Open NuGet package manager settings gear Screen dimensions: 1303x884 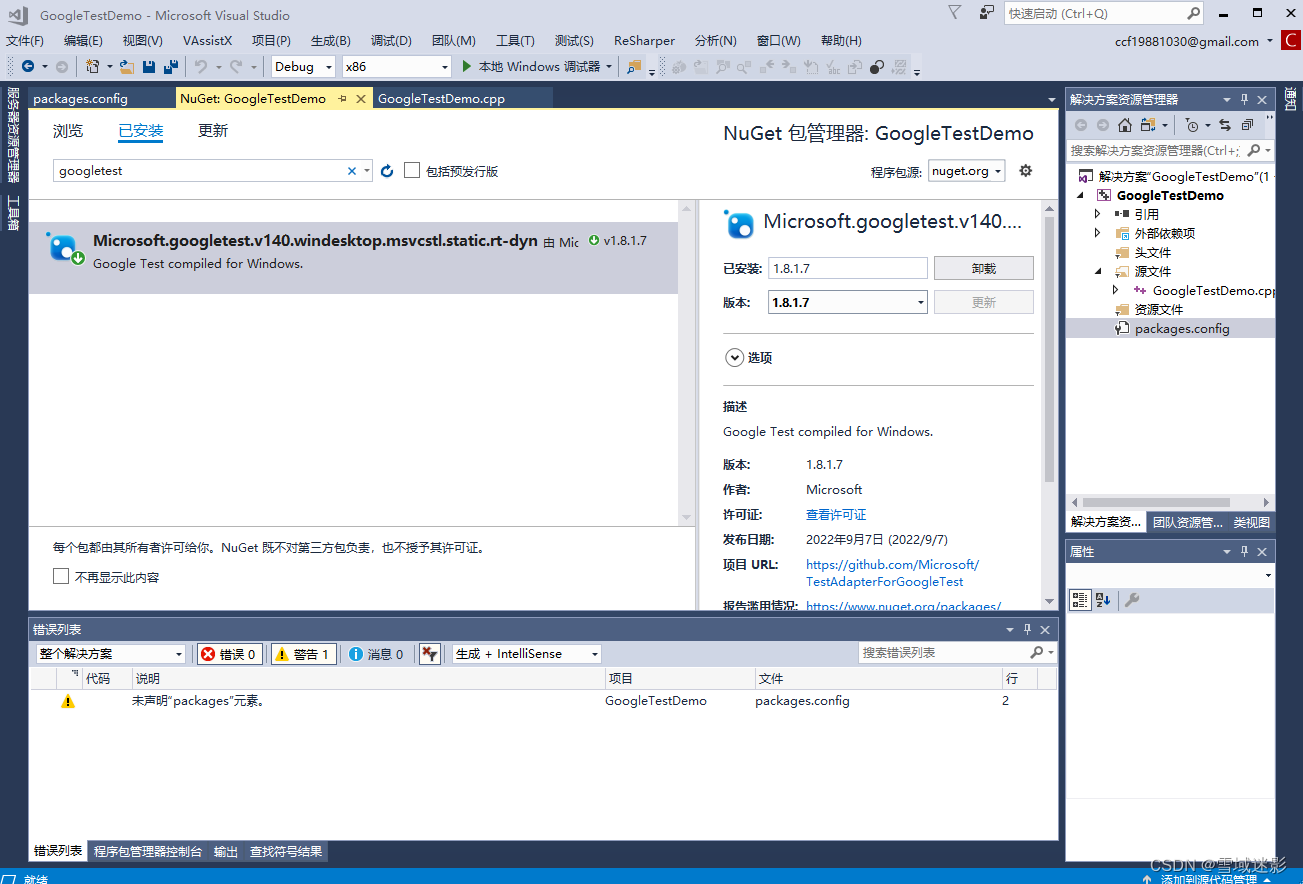[x=1025, y=171]
